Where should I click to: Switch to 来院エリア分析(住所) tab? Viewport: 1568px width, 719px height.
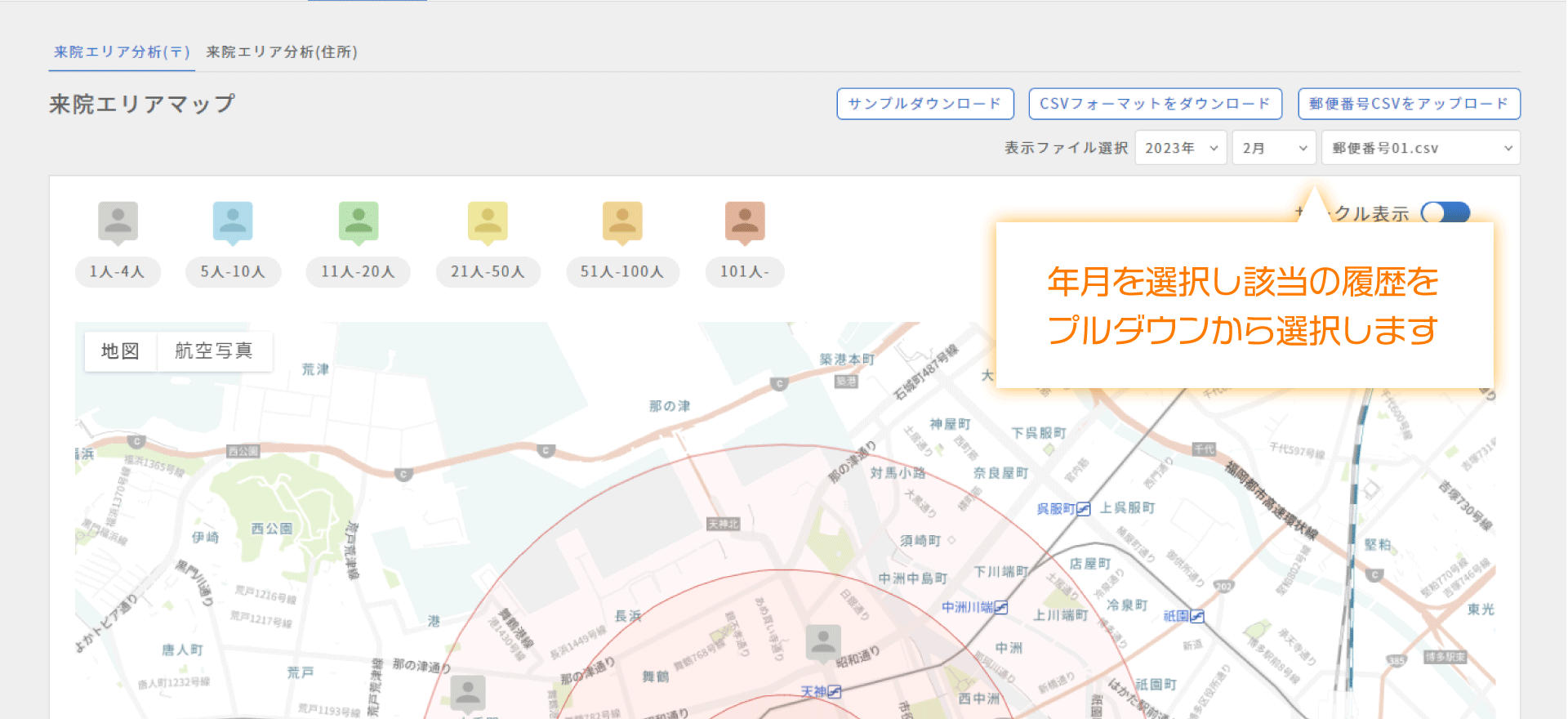(282, 52)
